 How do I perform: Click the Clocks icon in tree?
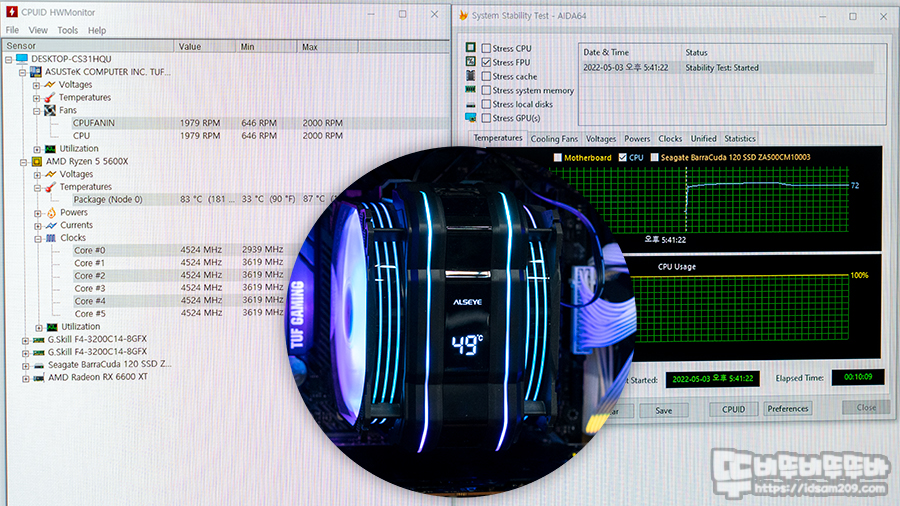click(52, 238)
